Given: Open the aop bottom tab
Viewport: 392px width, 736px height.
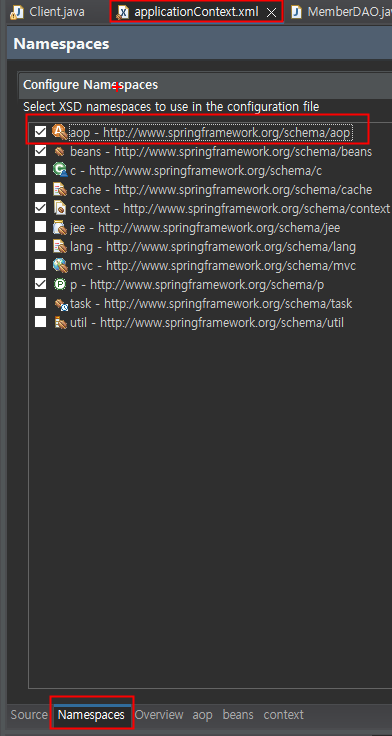Looking at the screenshot, I should (x=202, y=714).
